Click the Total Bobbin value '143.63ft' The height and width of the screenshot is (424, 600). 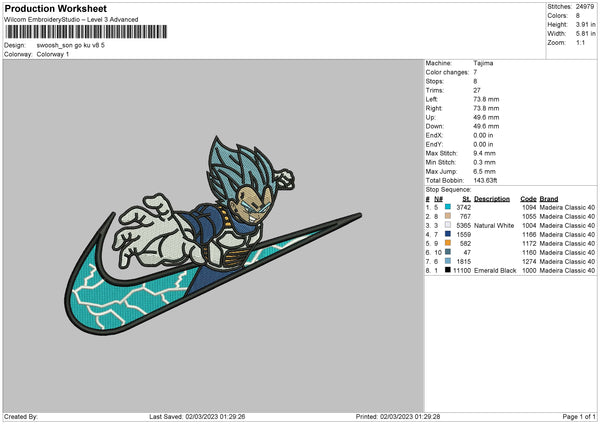click(485, 180)
